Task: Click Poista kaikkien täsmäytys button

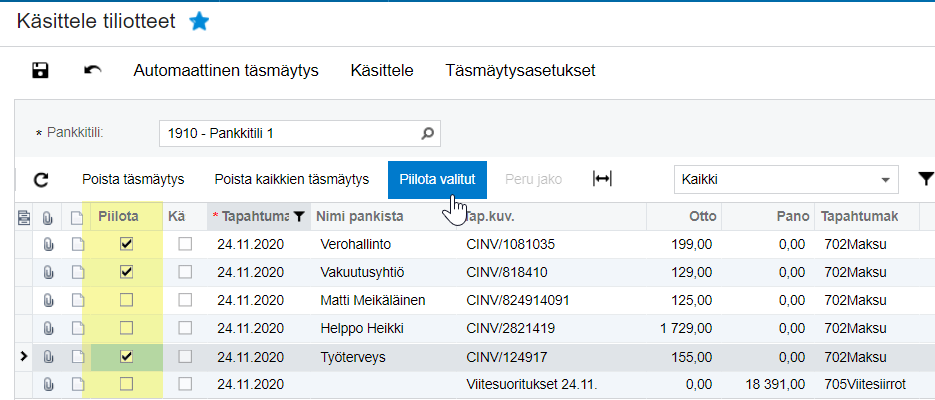Action: 291,180
